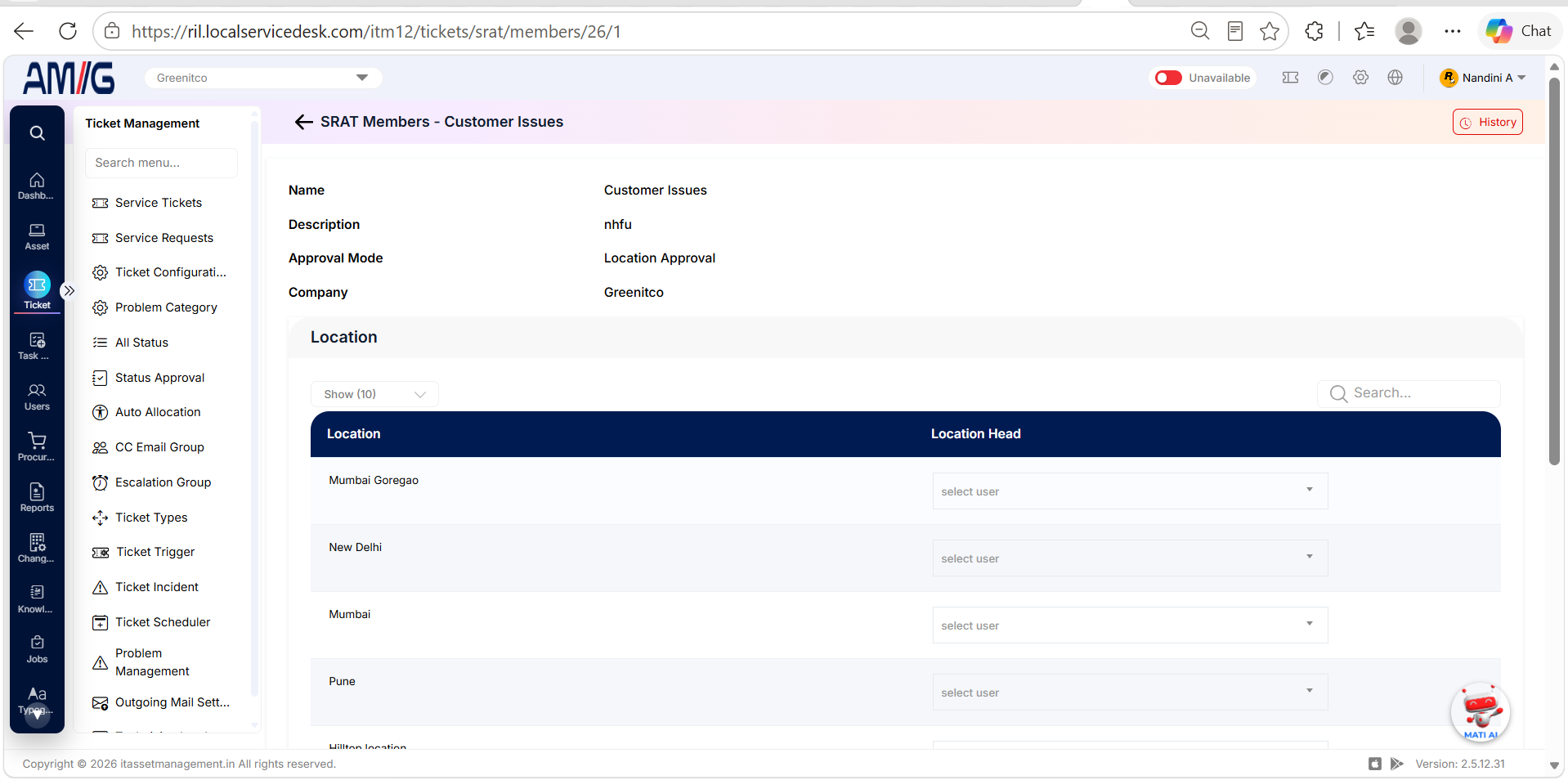
Task: Open the Show (10) rows dropdown
Action: (x=374, y=394)
